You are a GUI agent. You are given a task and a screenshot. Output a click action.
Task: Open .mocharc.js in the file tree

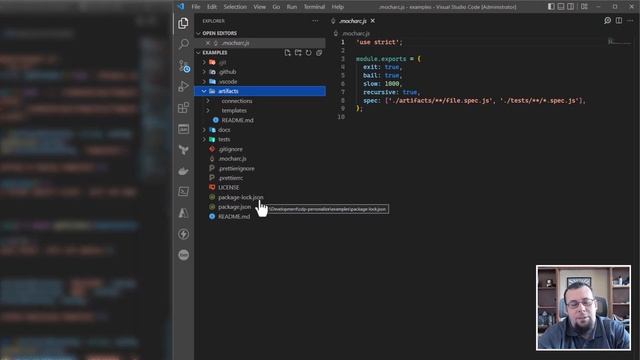point(232,159)
